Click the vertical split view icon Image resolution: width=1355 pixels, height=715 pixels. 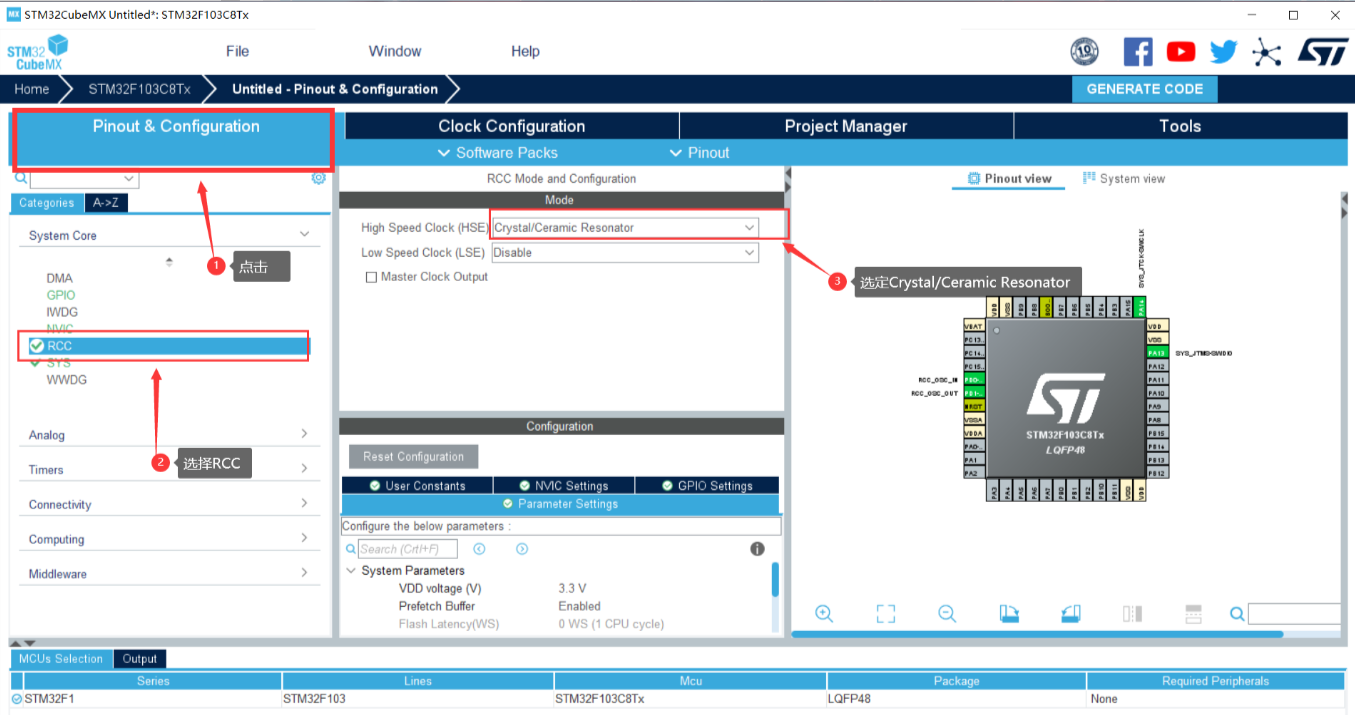coord(1132,613)
